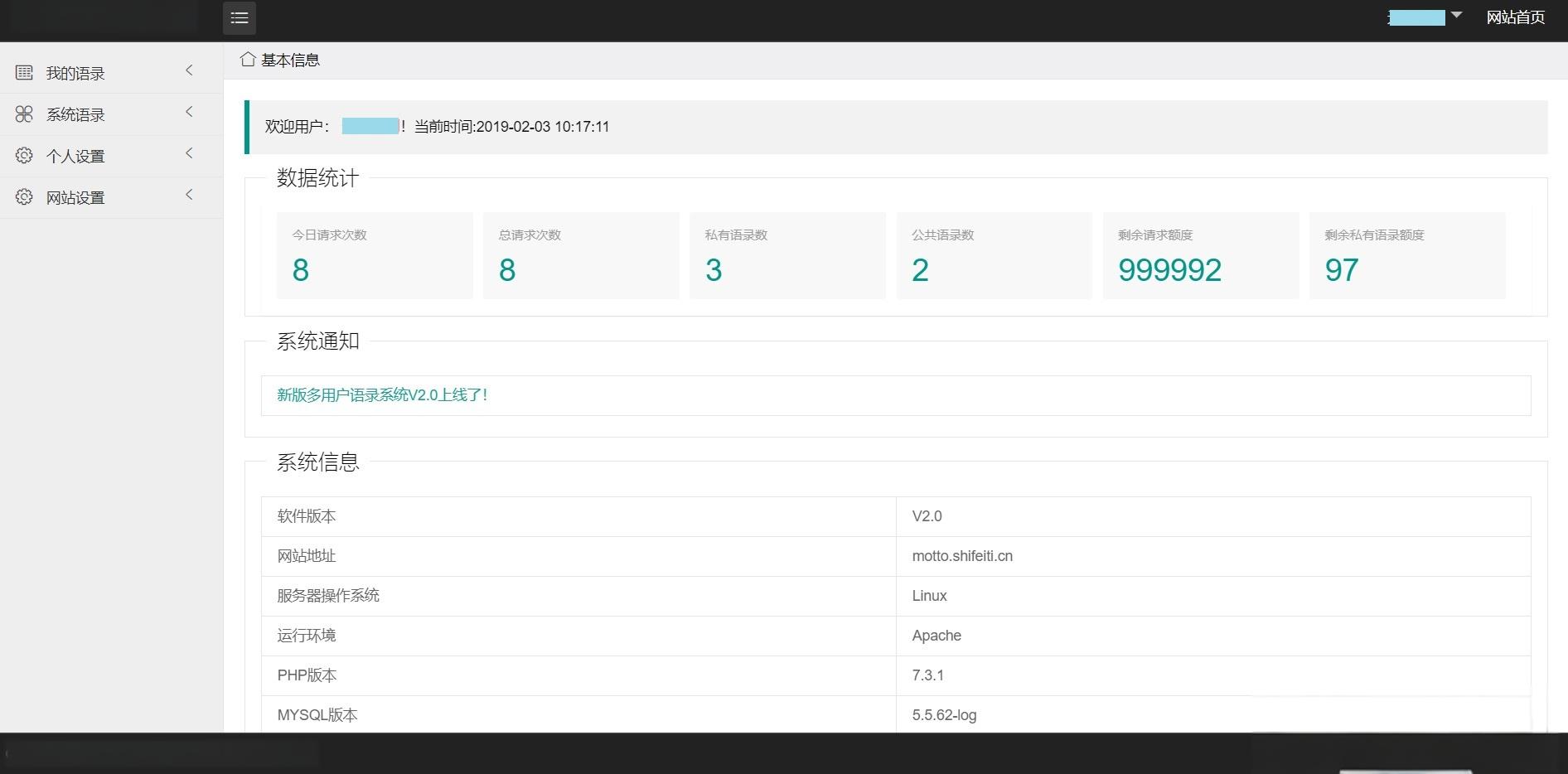Click the 5.5.62-log MySQL version value
Image resolution: width=1568 pixels, height=774 pixels.
click(944, 715)
